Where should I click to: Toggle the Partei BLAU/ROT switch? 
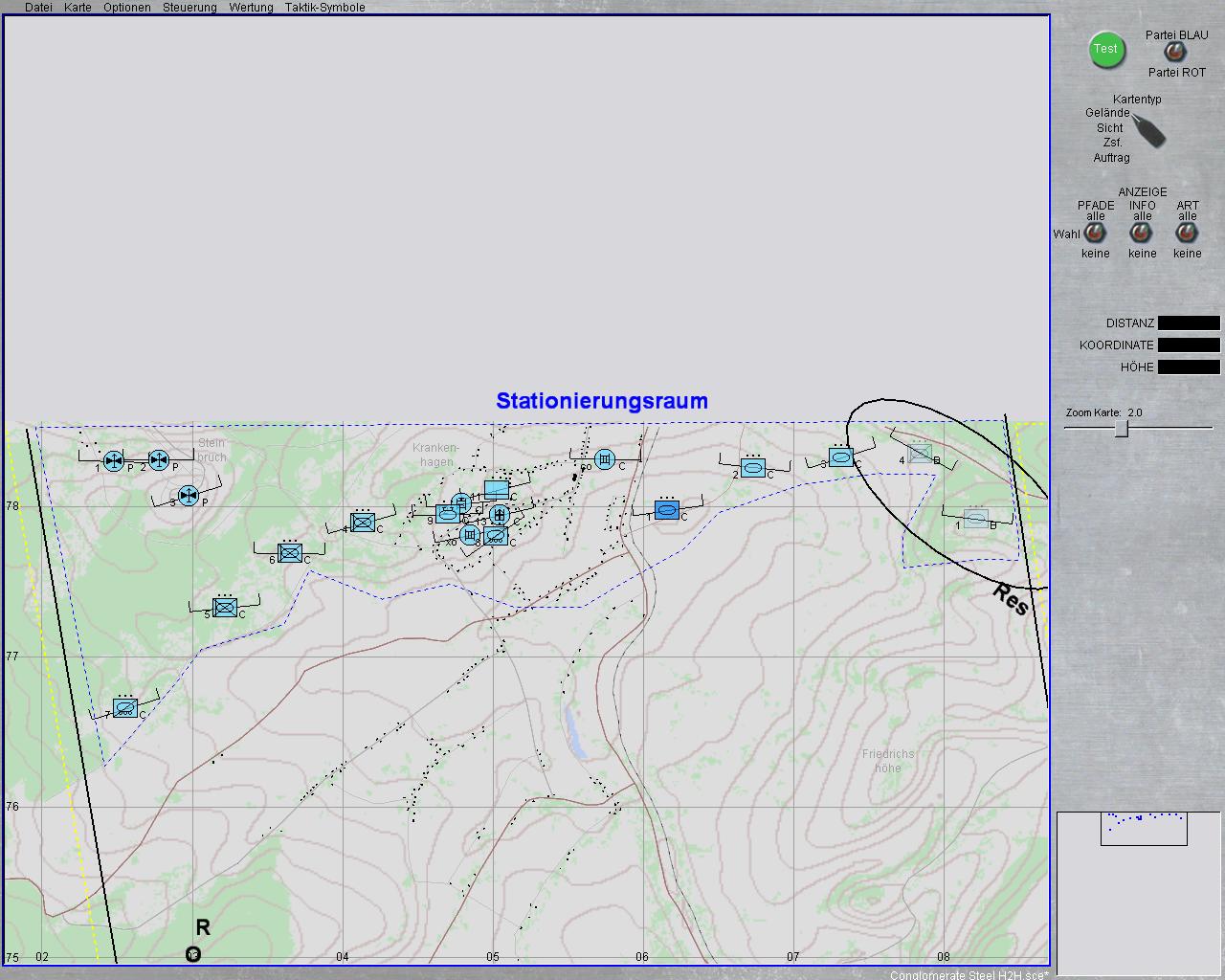[x=1174, y=53]
